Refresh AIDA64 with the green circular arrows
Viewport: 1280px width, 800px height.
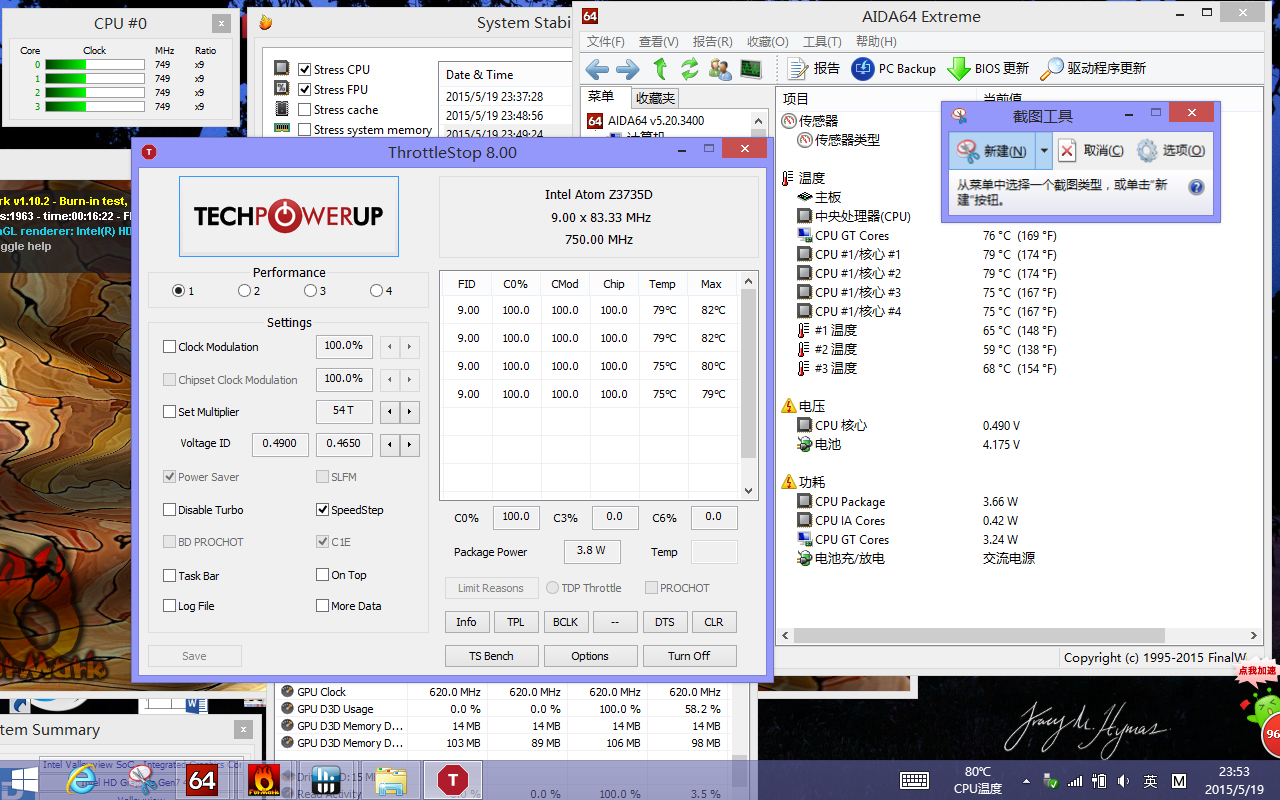click(x=690, y=69)
